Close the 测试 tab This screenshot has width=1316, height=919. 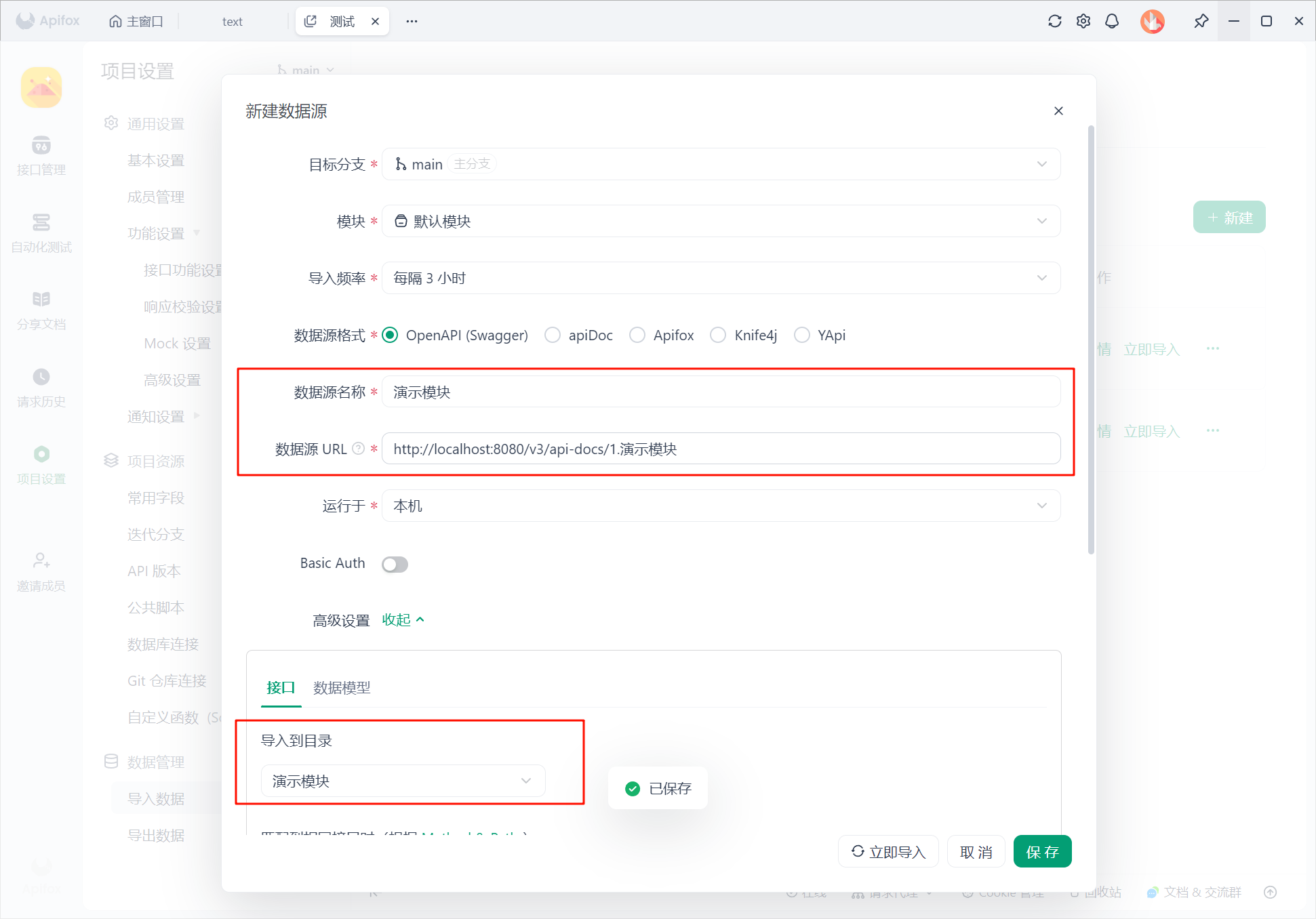[375, 21]
